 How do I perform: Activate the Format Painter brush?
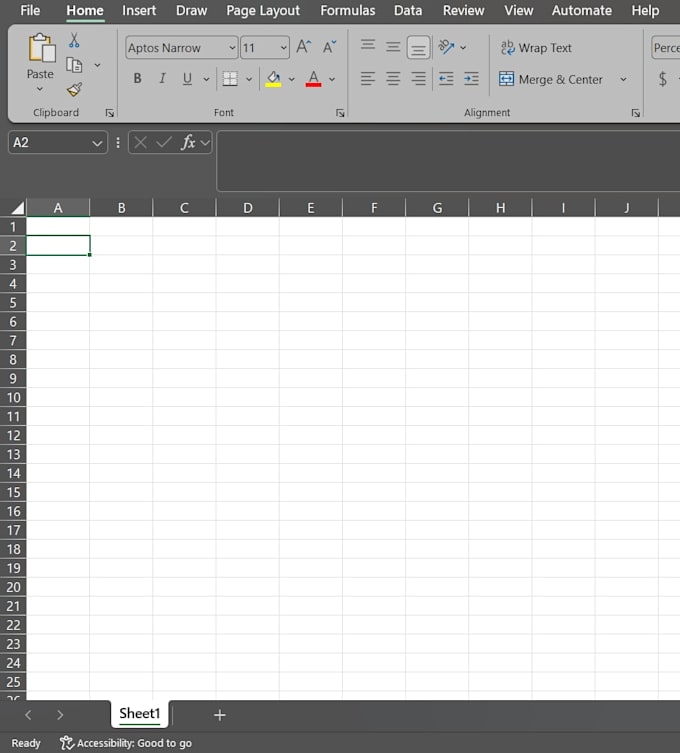coord(74,89)
